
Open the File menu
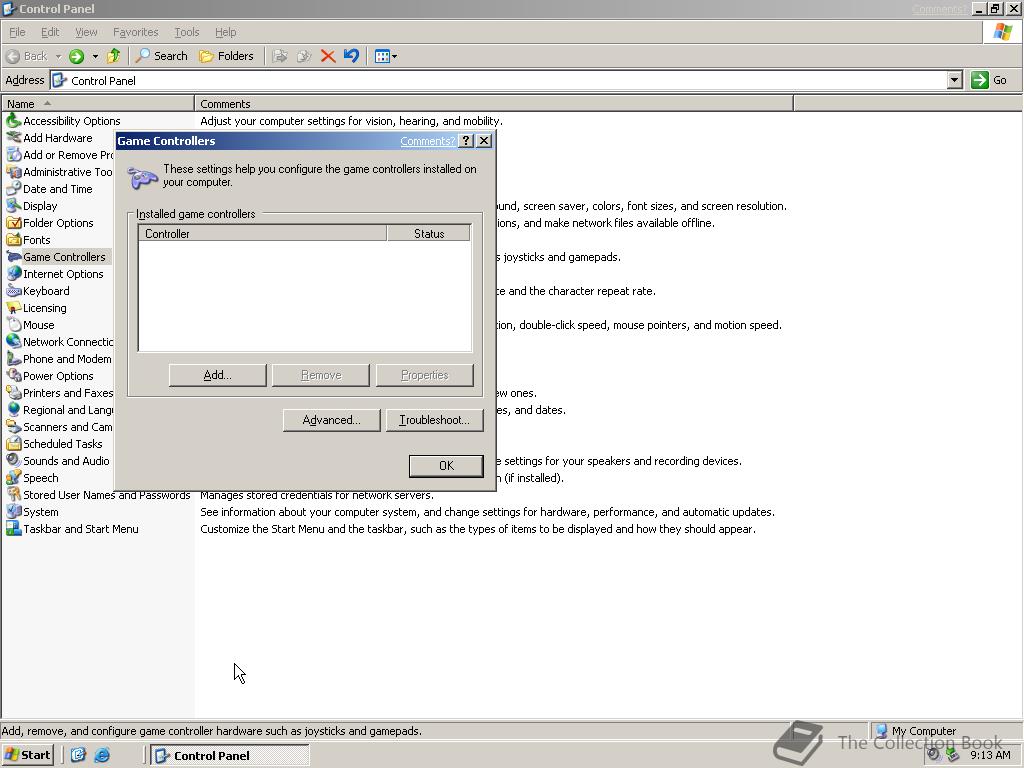click(17, 32)
